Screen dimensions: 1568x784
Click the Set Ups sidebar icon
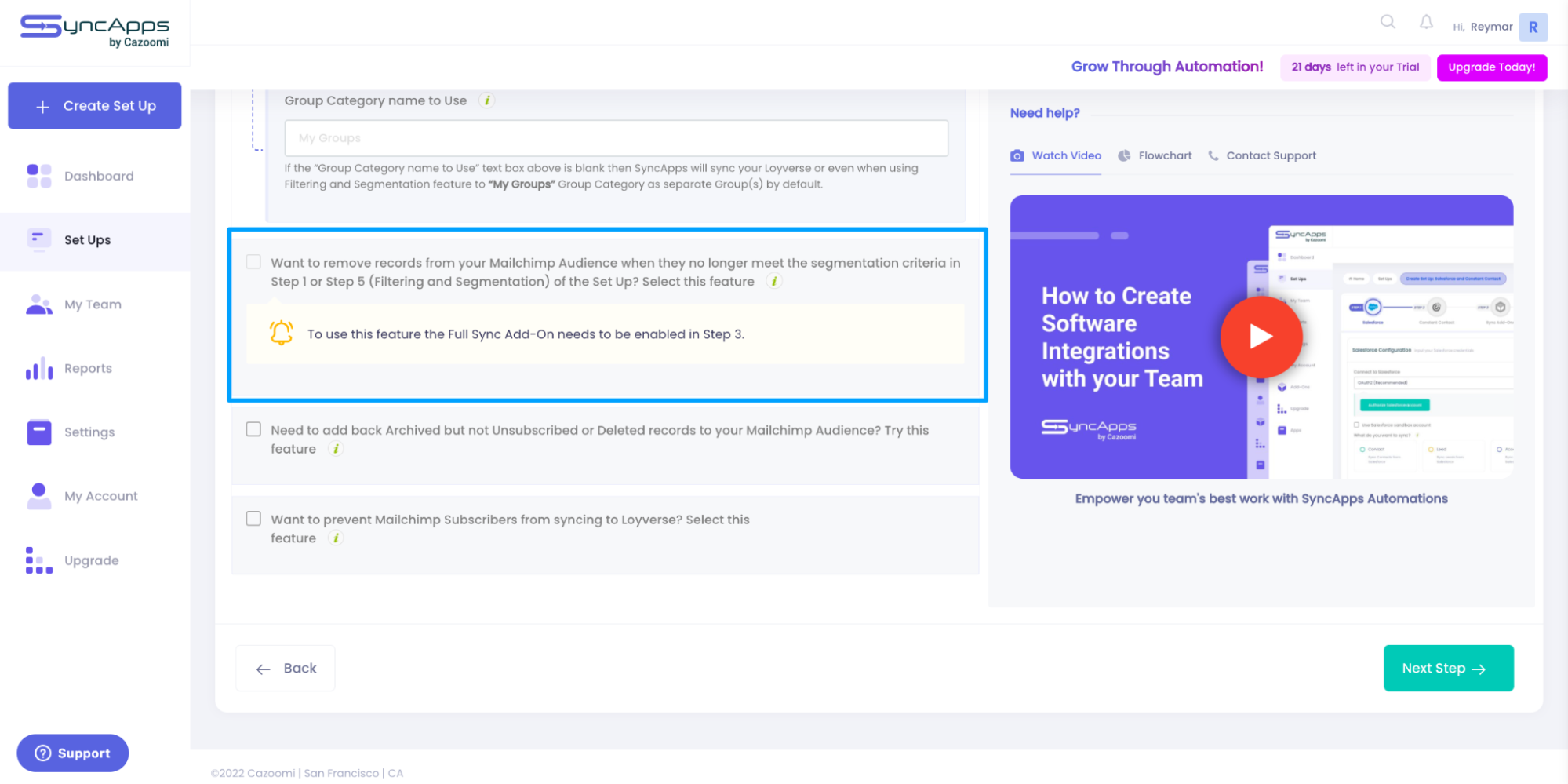(x=39, y=239)
